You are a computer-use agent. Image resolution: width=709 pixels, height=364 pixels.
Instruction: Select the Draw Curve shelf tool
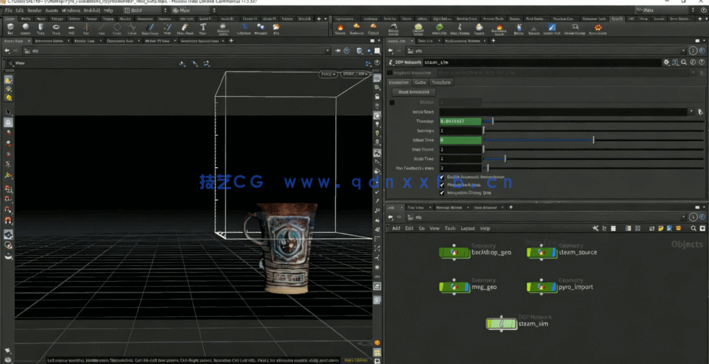point(150,28)
